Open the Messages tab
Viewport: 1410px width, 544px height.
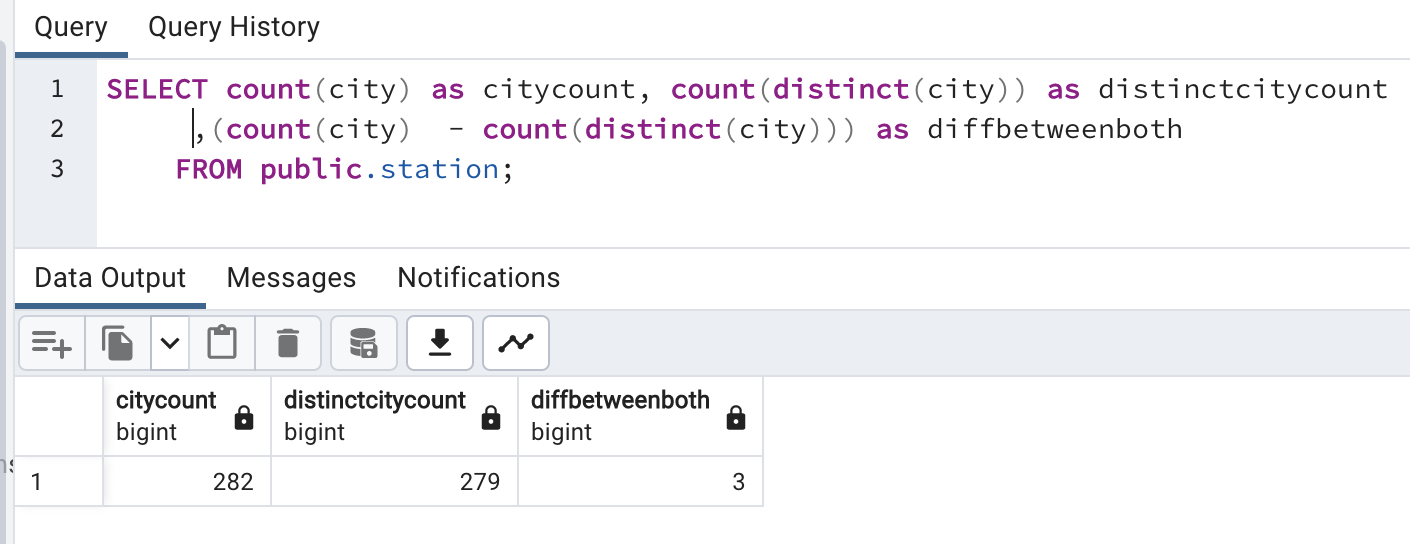point(291,277)
